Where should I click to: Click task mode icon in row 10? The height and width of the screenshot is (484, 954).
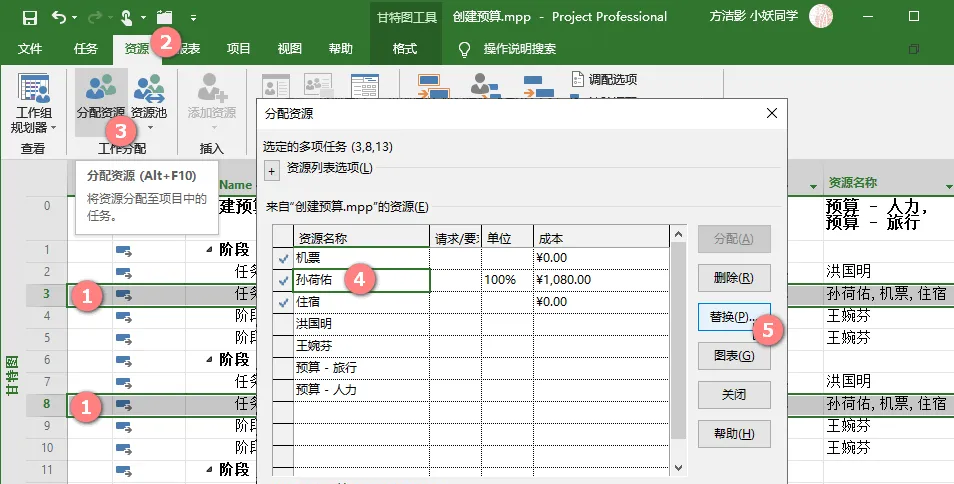click(x=124, y=448)
